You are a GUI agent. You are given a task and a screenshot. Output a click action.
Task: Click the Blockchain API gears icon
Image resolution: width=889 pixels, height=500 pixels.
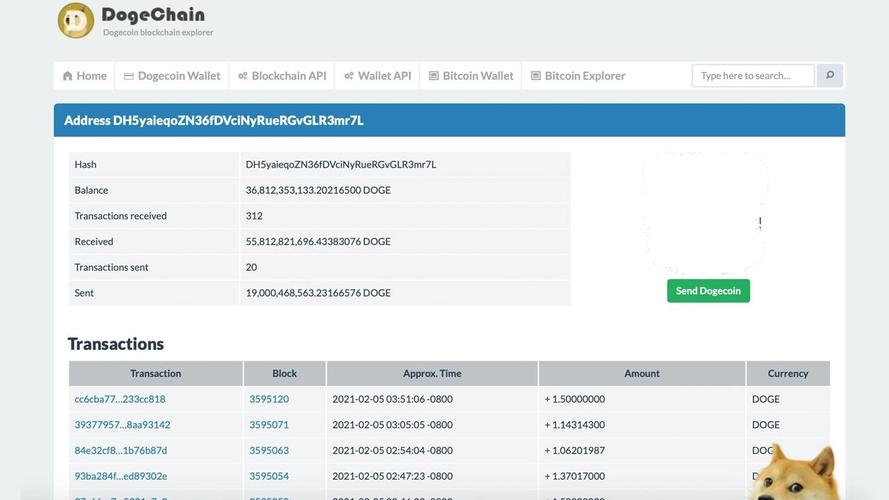click(x=243, y=76)
